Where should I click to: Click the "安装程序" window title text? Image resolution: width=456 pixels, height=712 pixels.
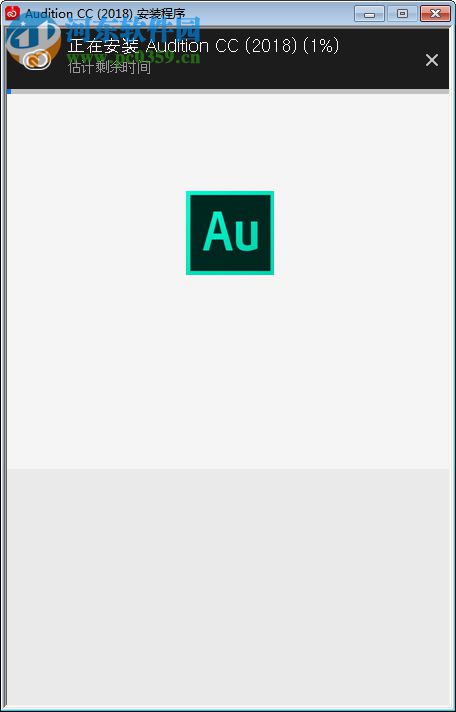[x=161, y=14]
